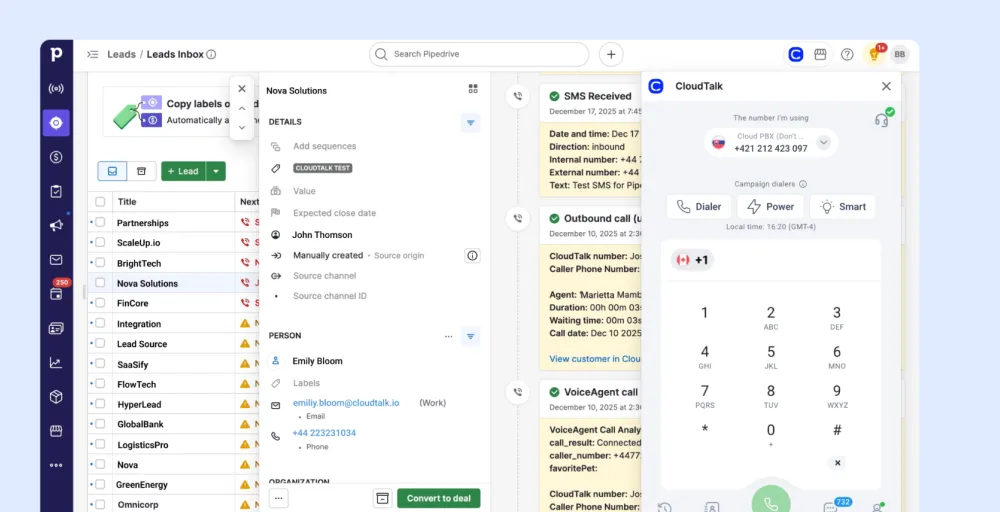Tick the checkbox for BrightTech lead
The width and height of the screenshot is (1000, 512).
point(100,263)
